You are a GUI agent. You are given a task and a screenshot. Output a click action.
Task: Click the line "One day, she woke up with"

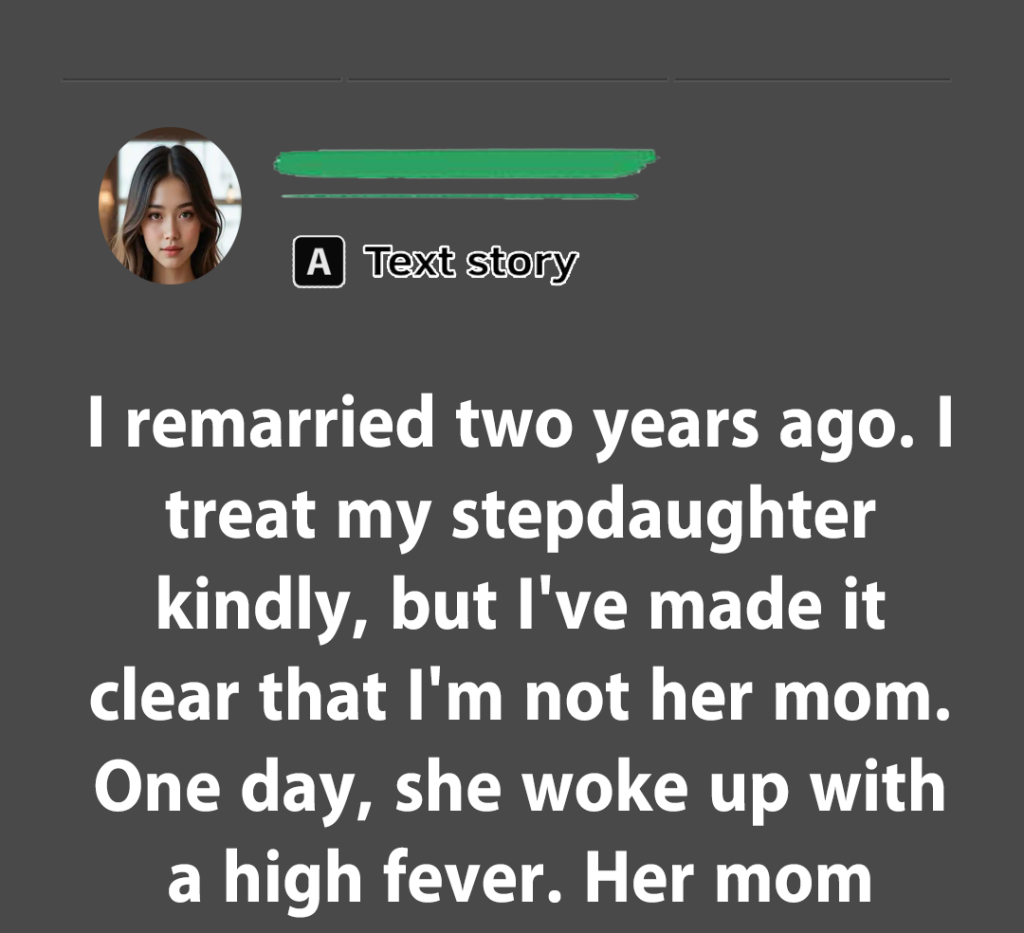click(x=520, y=787)
